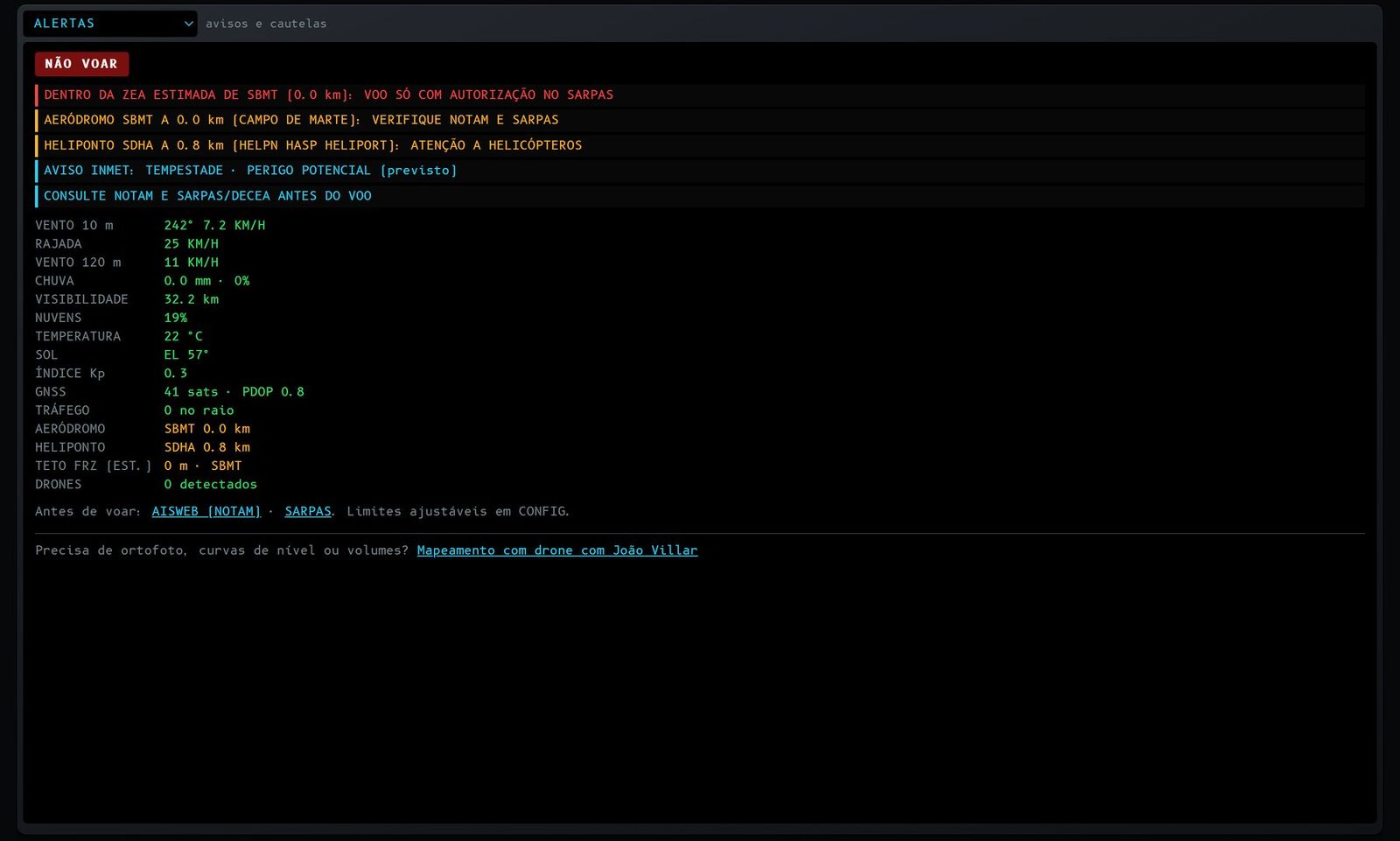Image resolution: width=1400 pixels, height=841 pixels.
Task: Click the RAJADA value 25 KM/H
Action: 192,244
